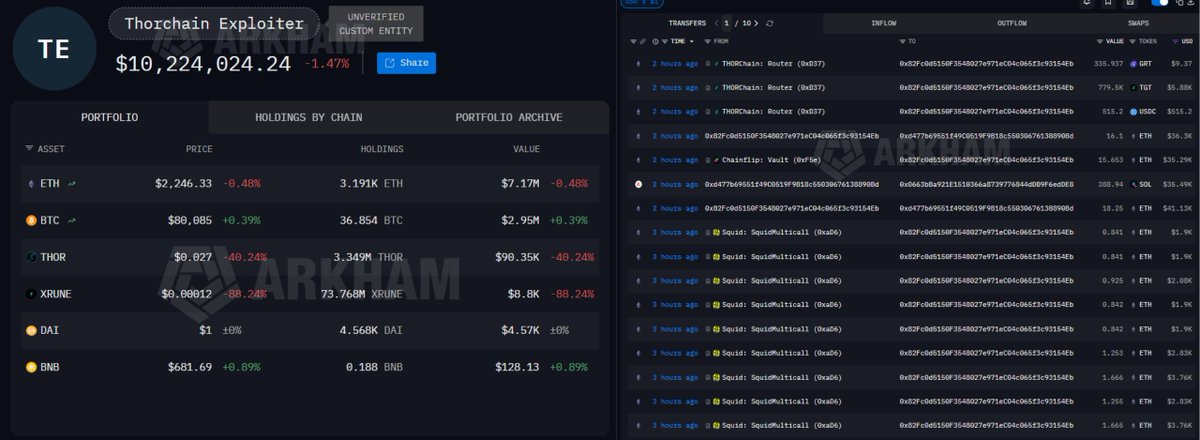Viewport: 1200px width, 440px height.
Task: Click the red Solana chain icon on the 388.94 row
Action: [x=639, y=184]
